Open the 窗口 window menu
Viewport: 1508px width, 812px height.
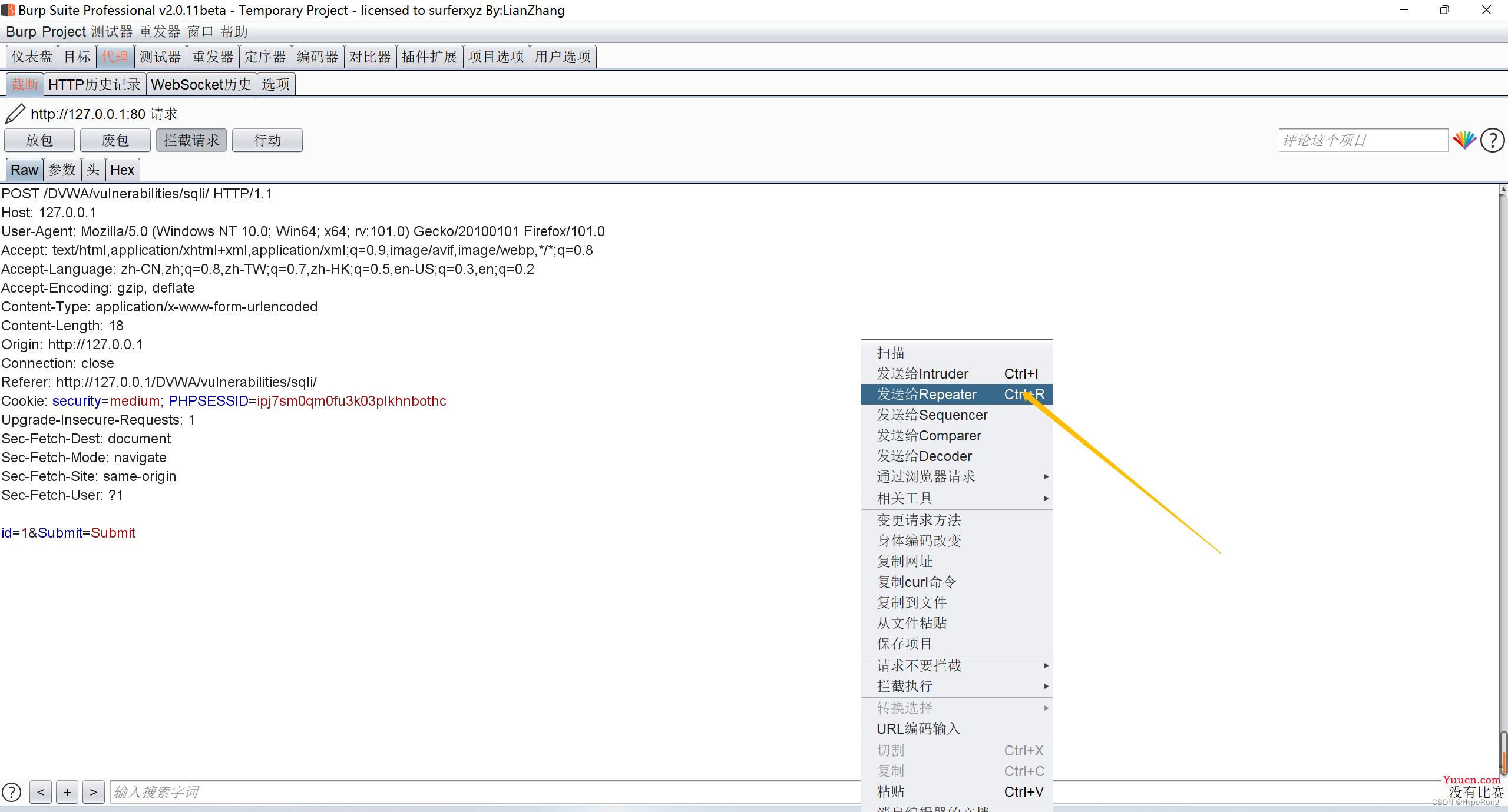coord(200,31)
